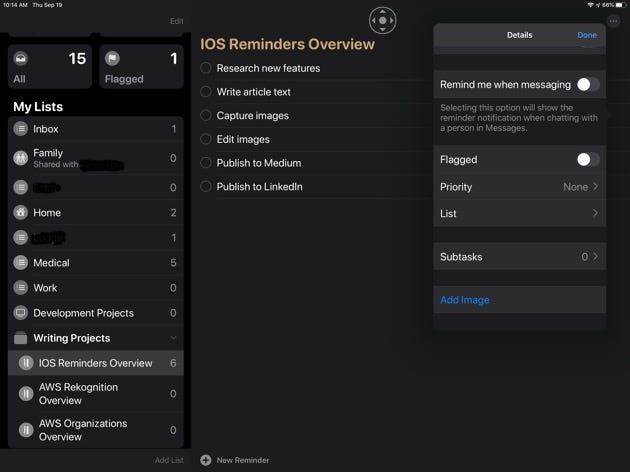
Task: Click the Family shared list people icon
Action: (x=20, y=158)
